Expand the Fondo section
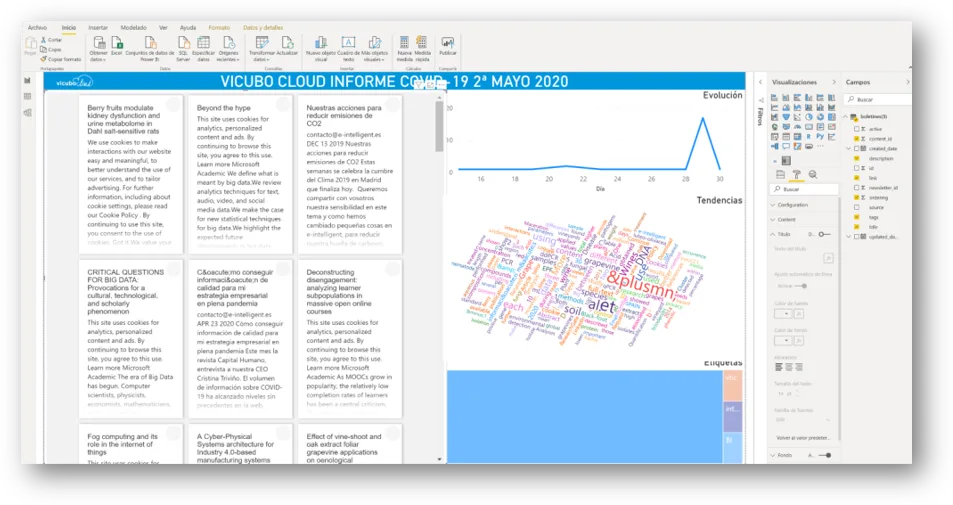Screen dimensions: 953x505 (x=773, y=455)
